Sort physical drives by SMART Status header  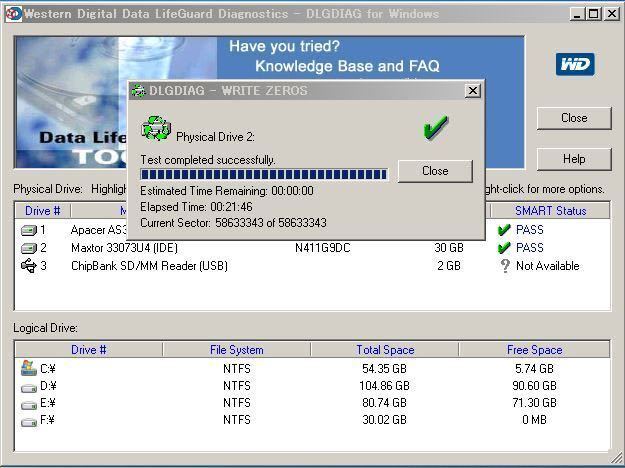click(x=550, y=210)
